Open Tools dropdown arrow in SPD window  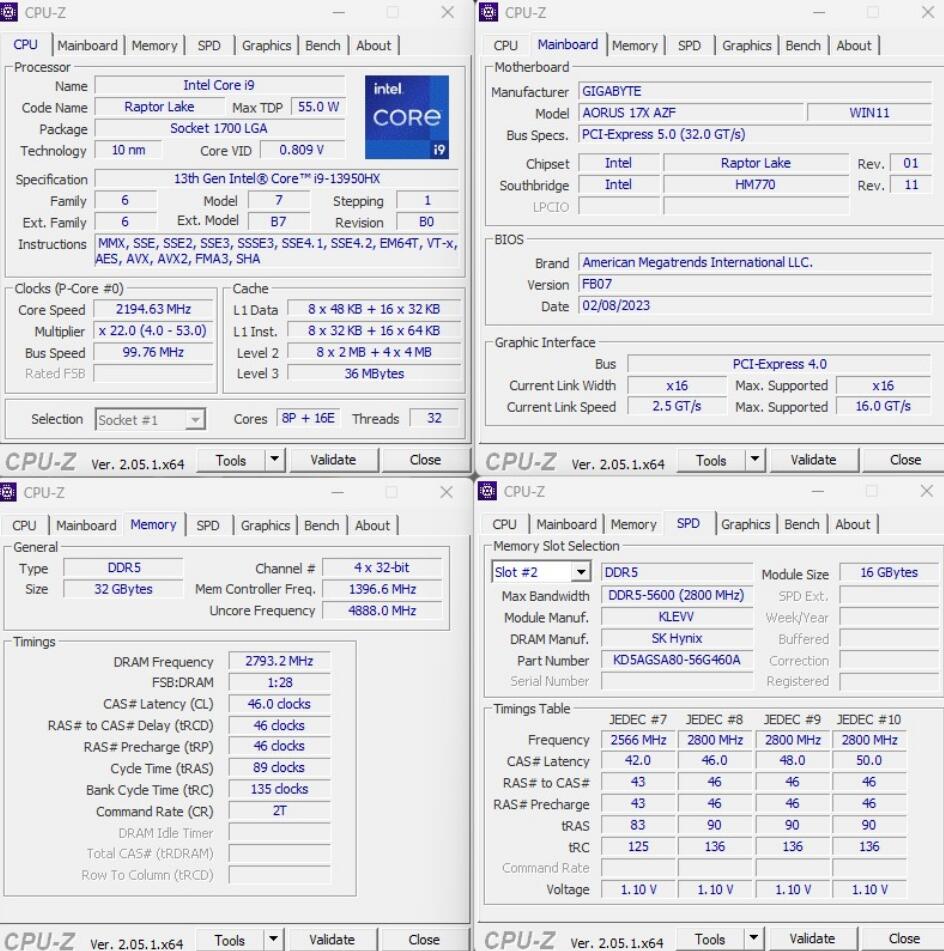(754, 938)
